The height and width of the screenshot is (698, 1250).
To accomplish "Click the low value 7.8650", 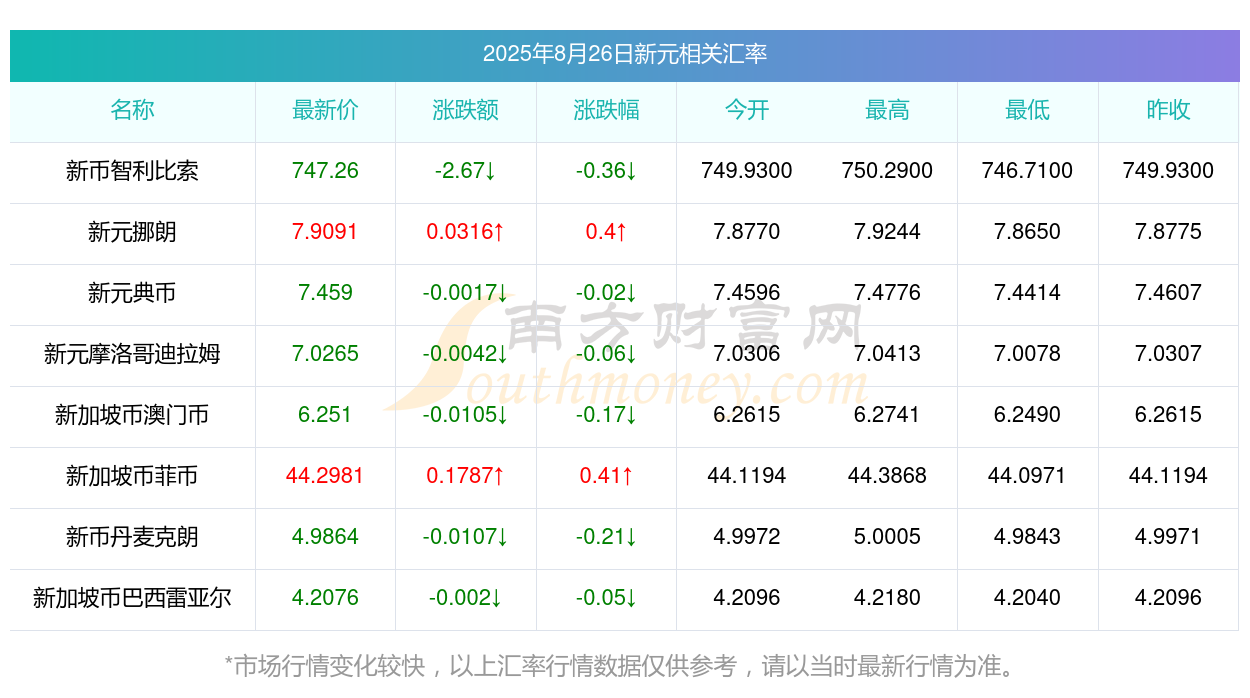I will [x=1028, y=232].
